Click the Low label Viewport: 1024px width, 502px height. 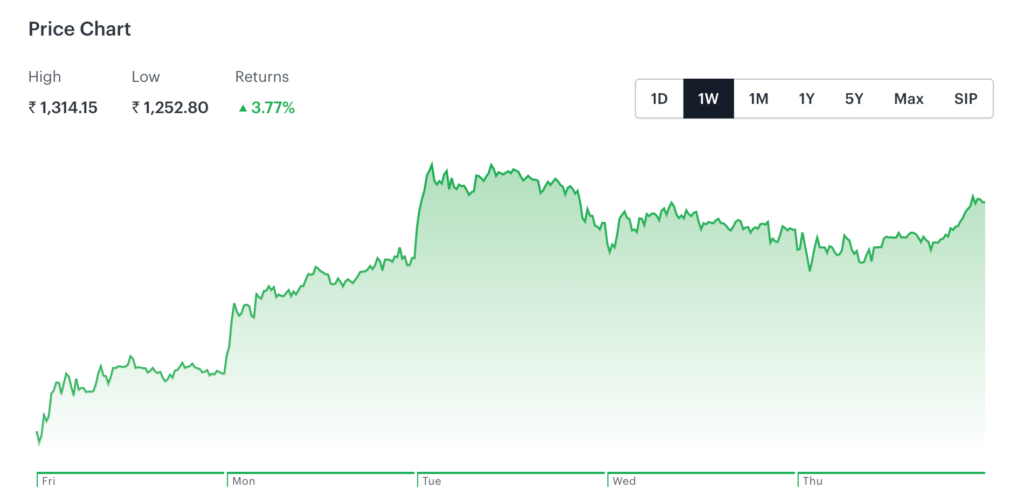145,77
